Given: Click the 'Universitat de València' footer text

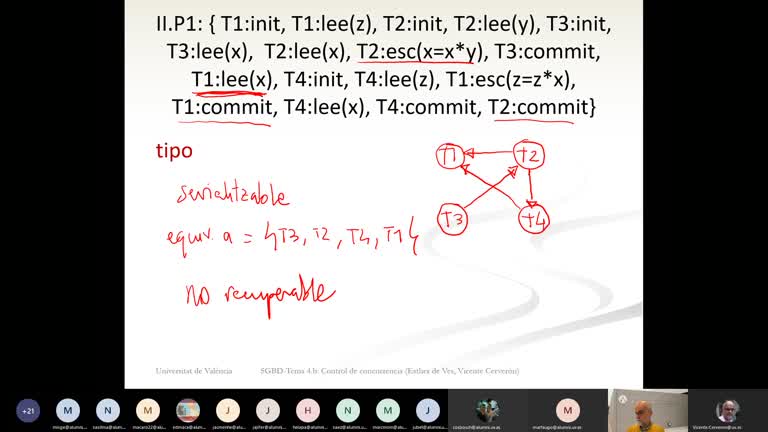Looking at the screenshot, I should pos(194,371).
